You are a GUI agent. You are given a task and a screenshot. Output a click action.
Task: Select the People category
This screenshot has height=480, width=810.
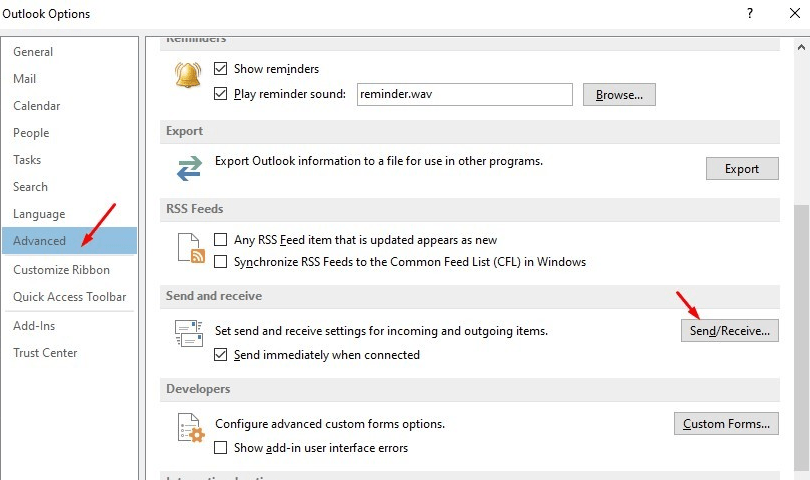coord(69,133)
